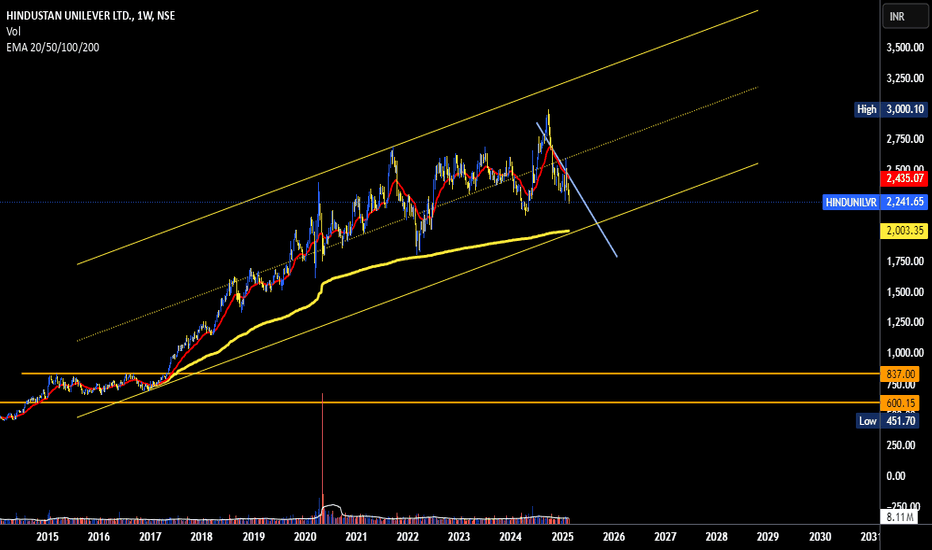Click the Vol indicator label
Viewport: 932px width, 550px height.
[13, 32]
